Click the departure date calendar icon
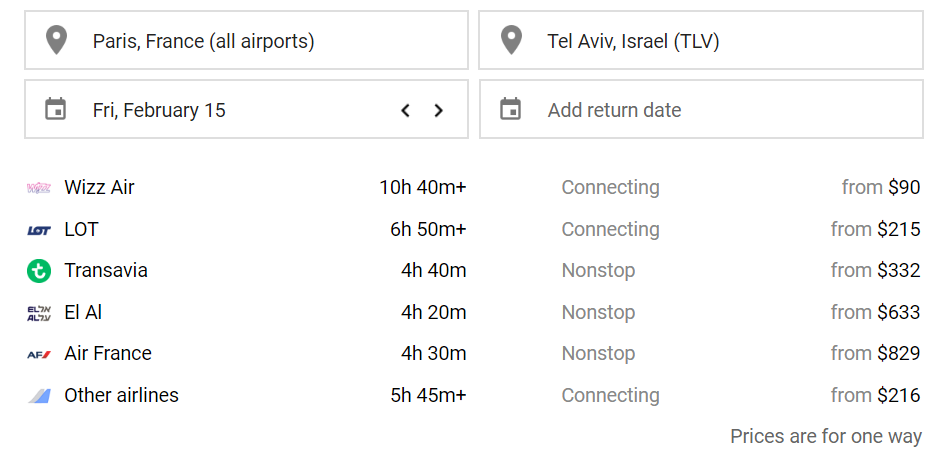 (x=55, y=110)
